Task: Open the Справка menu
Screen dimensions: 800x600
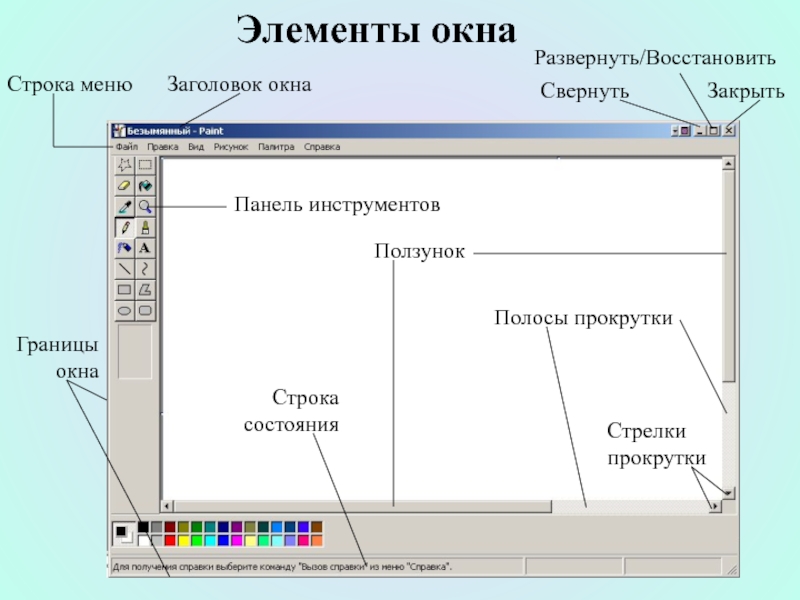Action: [x=322, y=147]
